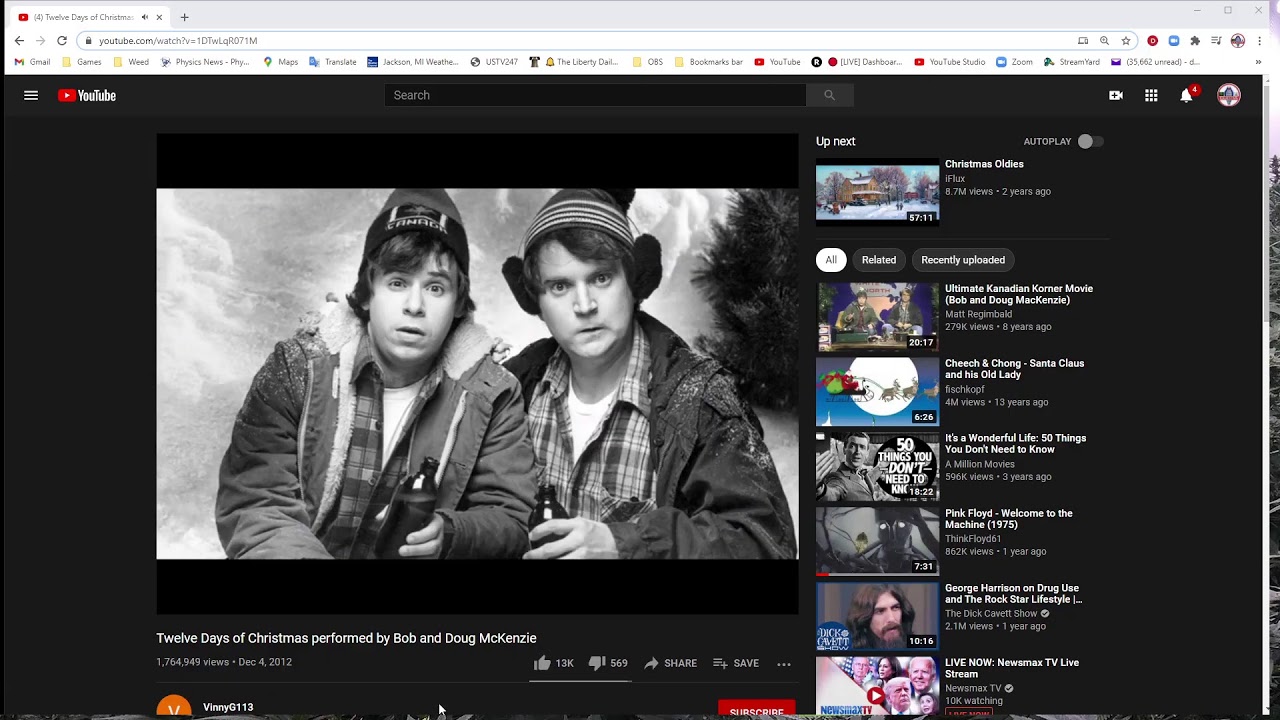Open the Weed bookmark folder
The width and height of the screenshot is (1280, 720).
131,62
